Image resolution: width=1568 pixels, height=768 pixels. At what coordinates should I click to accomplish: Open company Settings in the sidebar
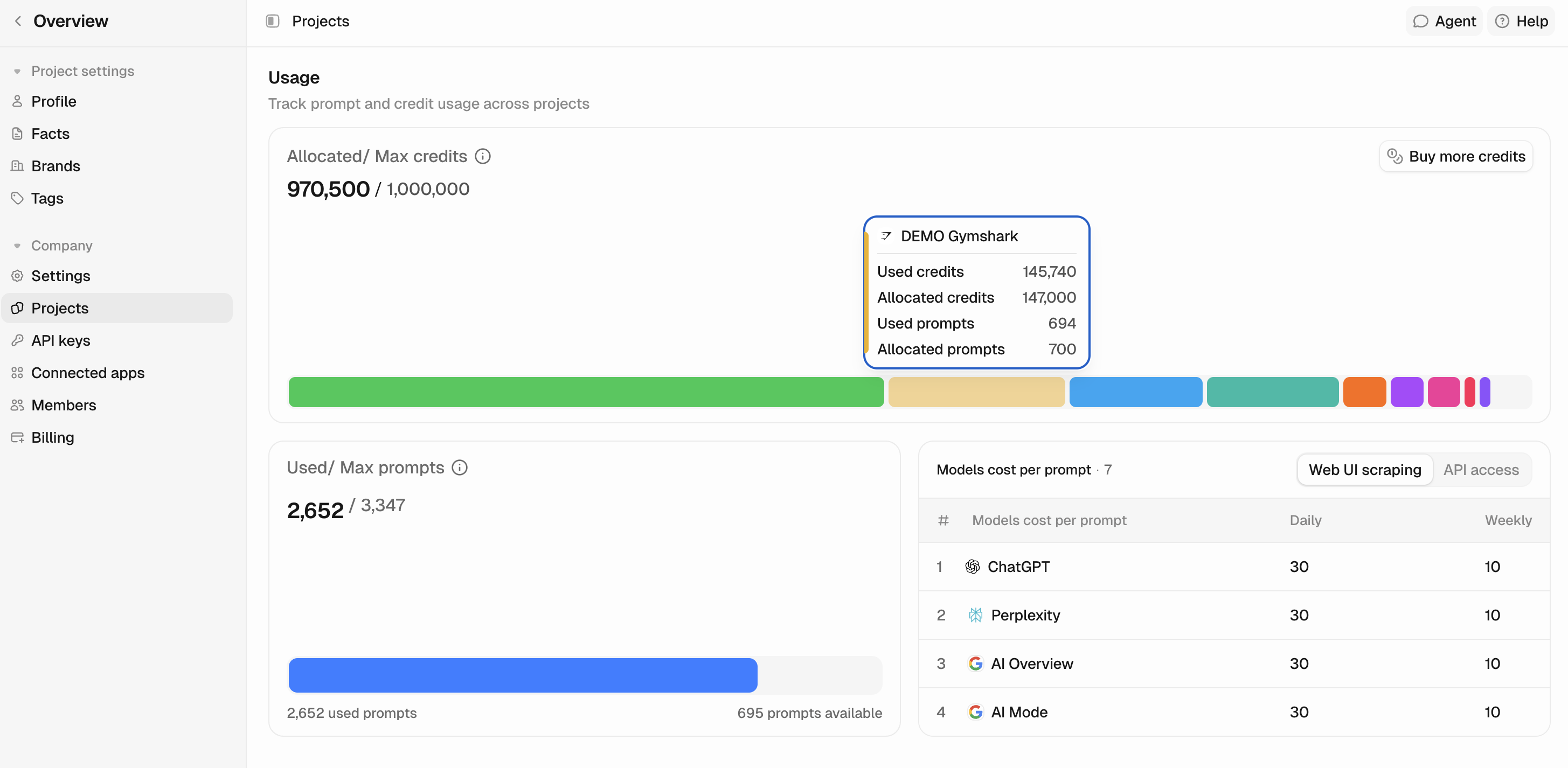pos(117,276)
